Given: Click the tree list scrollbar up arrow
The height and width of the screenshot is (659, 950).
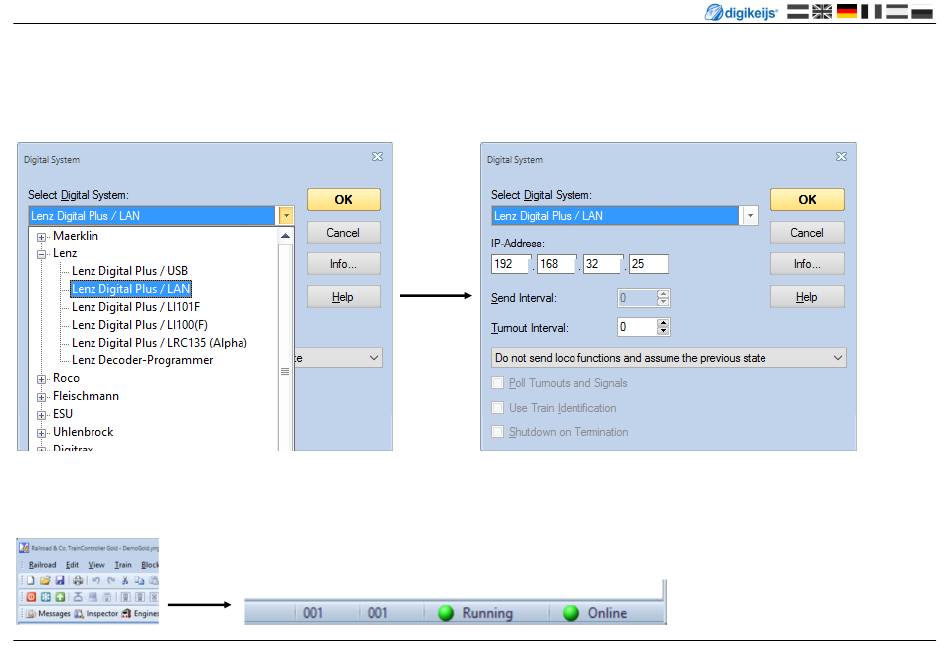Looking at the screenshot, I should tap(285, 236).
